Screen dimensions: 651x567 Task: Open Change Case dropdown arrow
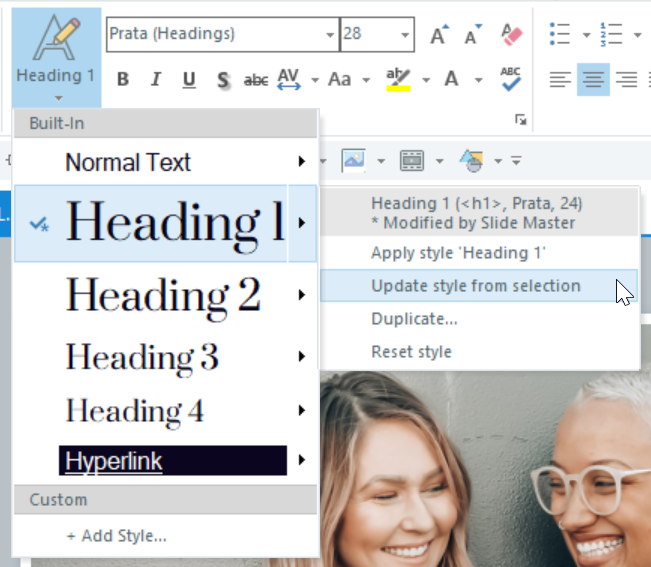366,80
